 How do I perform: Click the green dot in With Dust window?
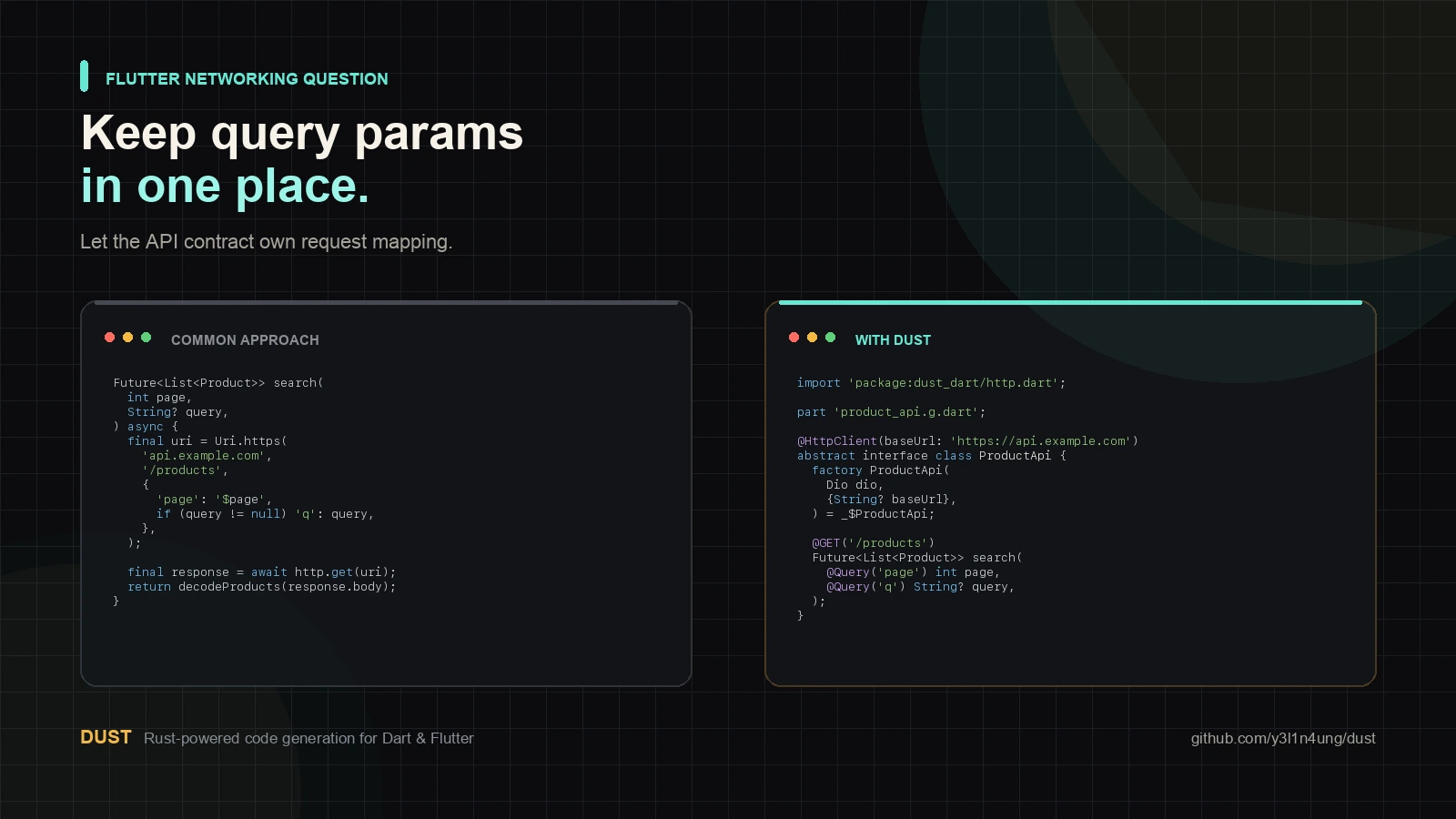pyautogui.click(x=830, y=338)
